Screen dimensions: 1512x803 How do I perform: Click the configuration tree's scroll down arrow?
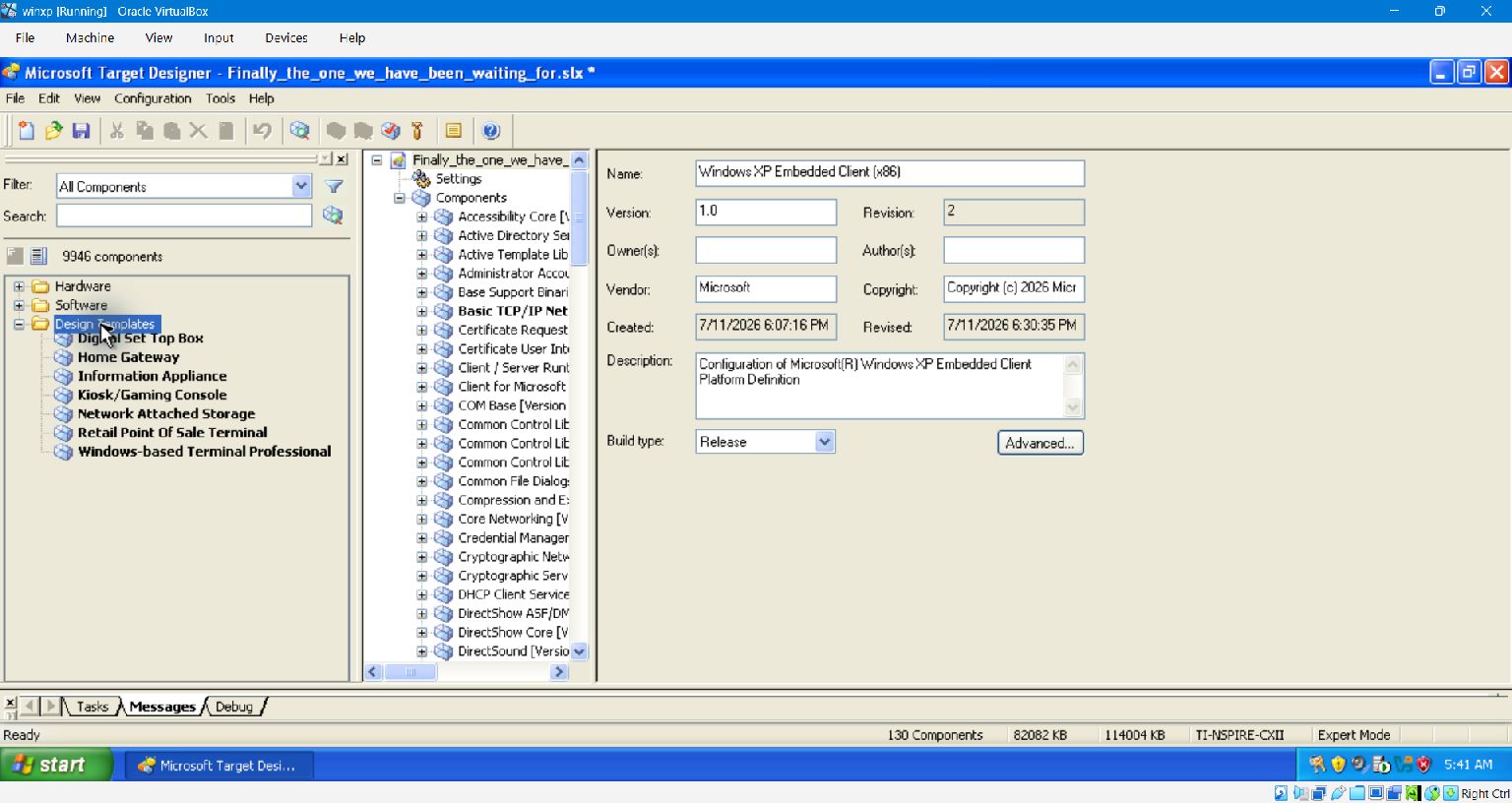(579, 651)
